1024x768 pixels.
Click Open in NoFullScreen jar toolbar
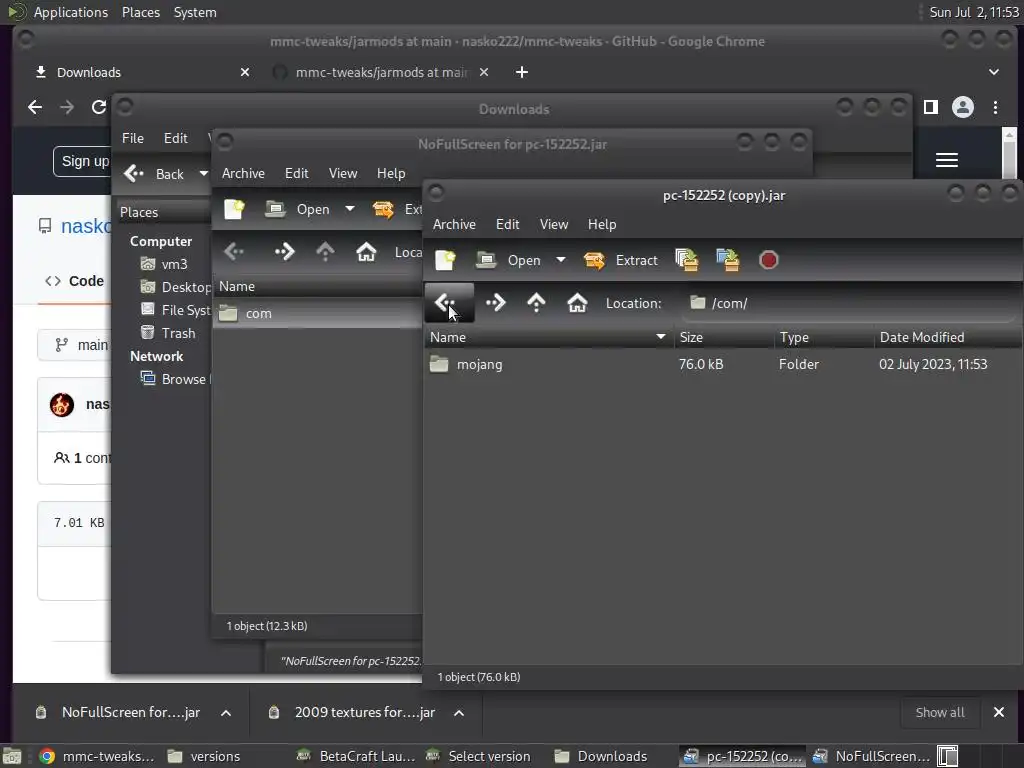point(297,209)
